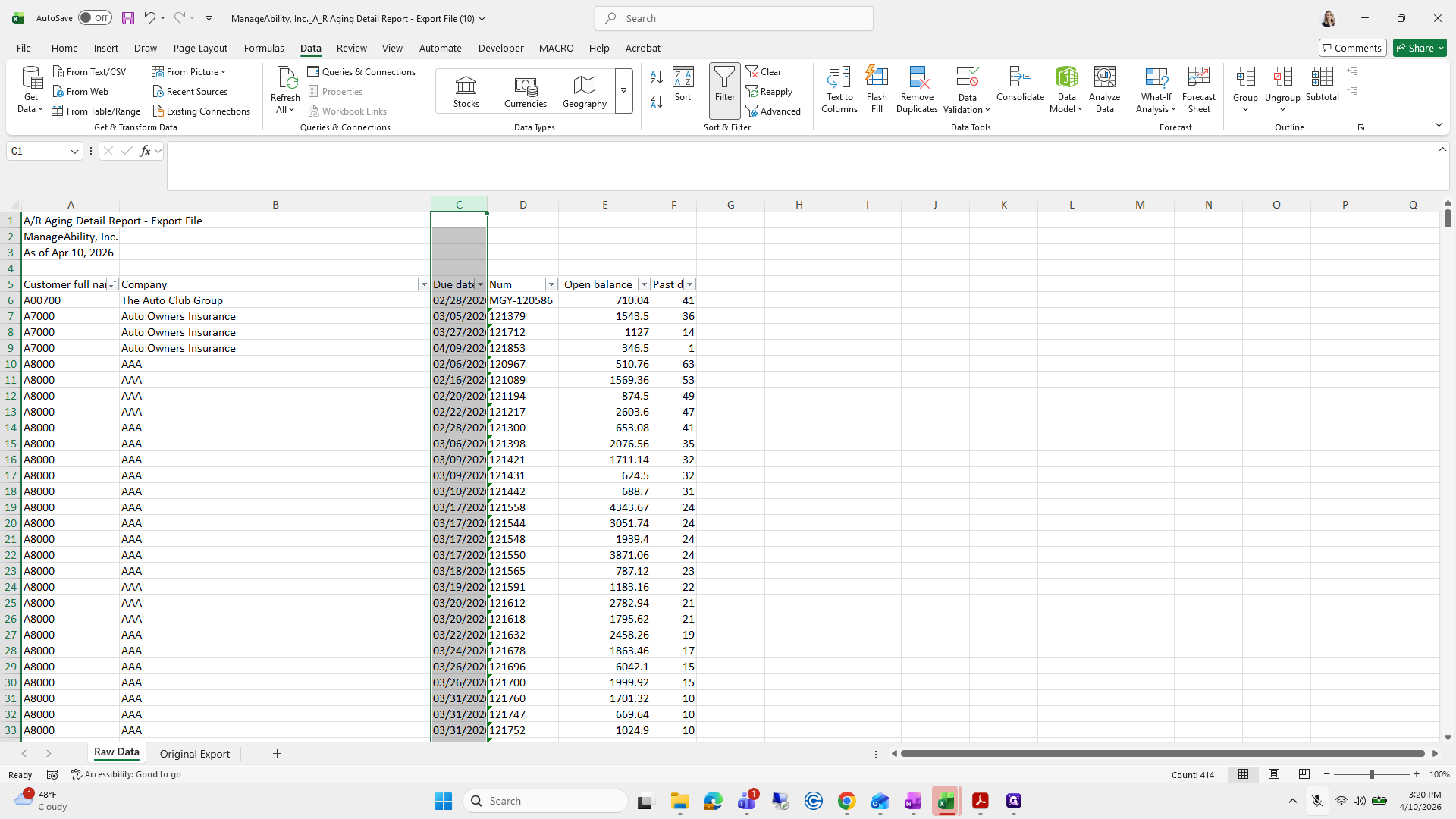Switch to Page Break Preview view
The height and width of the screenshot is (819, 1456).
(x=1304, y=774)
